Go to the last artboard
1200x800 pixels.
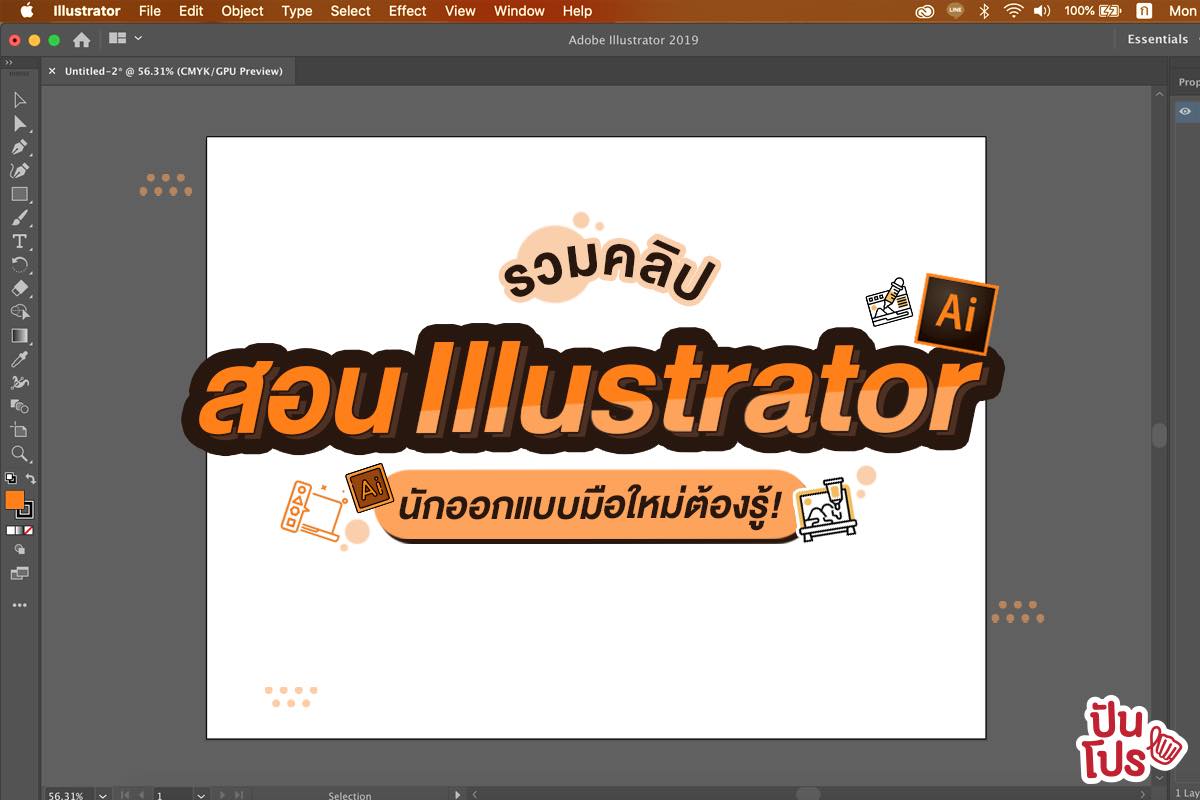(x=237, y=795)
